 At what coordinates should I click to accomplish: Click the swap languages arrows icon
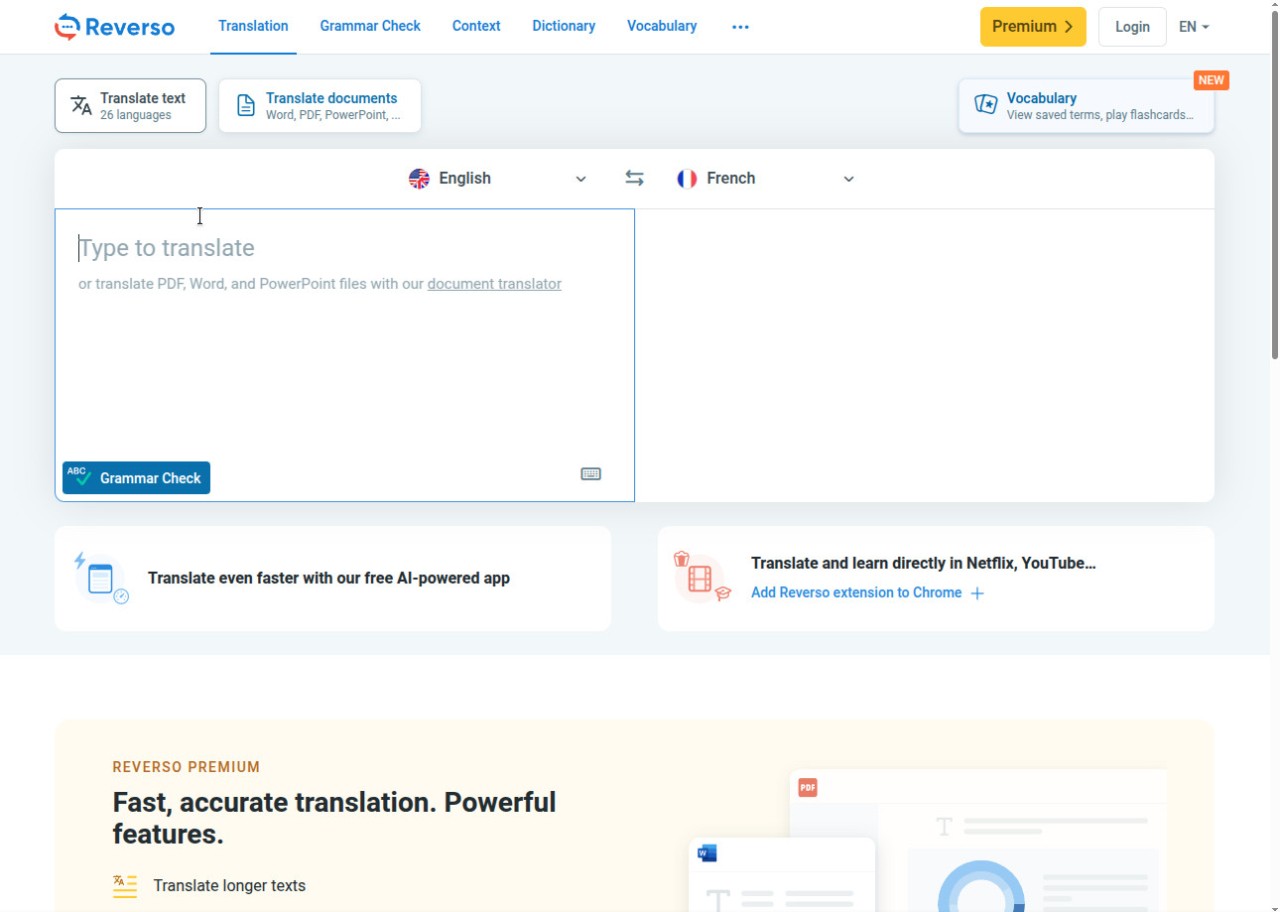pyautogui.click(x=634, y=178)
